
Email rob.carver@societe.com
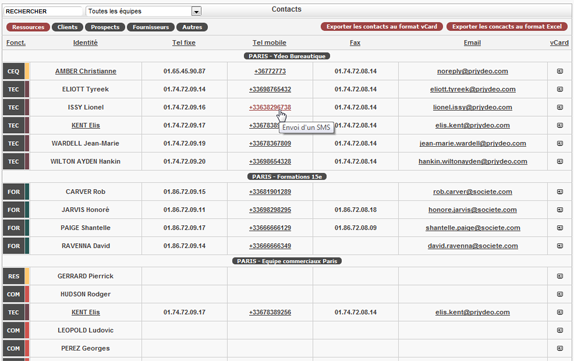click(473, 191)
